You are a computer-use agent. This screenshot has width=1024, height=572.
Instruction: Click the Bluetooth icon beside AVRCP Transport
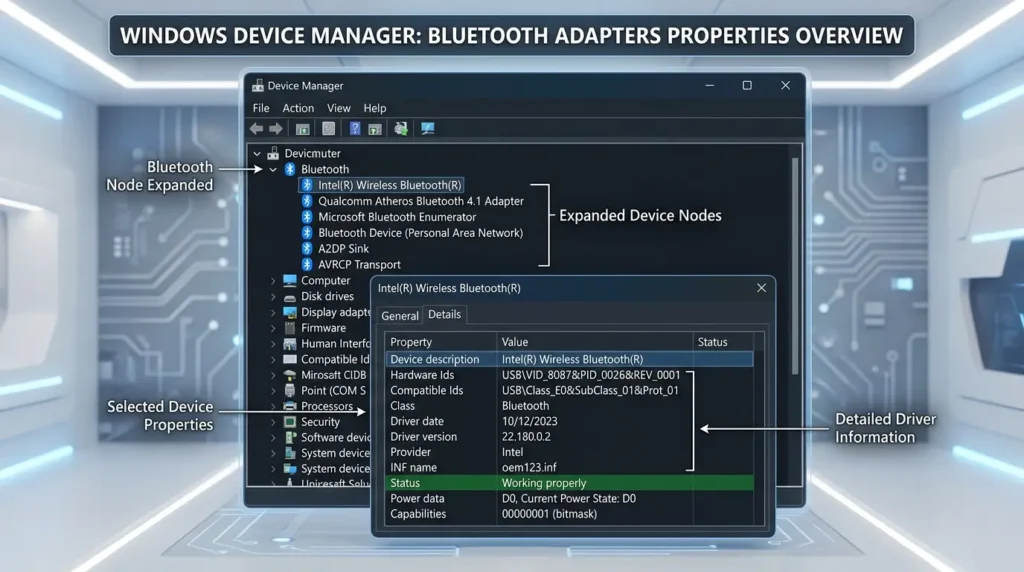[307, 264]
